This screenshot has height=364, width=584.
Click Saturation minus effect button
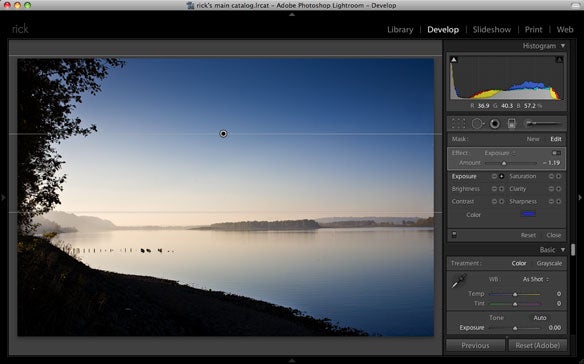point(551,176)
